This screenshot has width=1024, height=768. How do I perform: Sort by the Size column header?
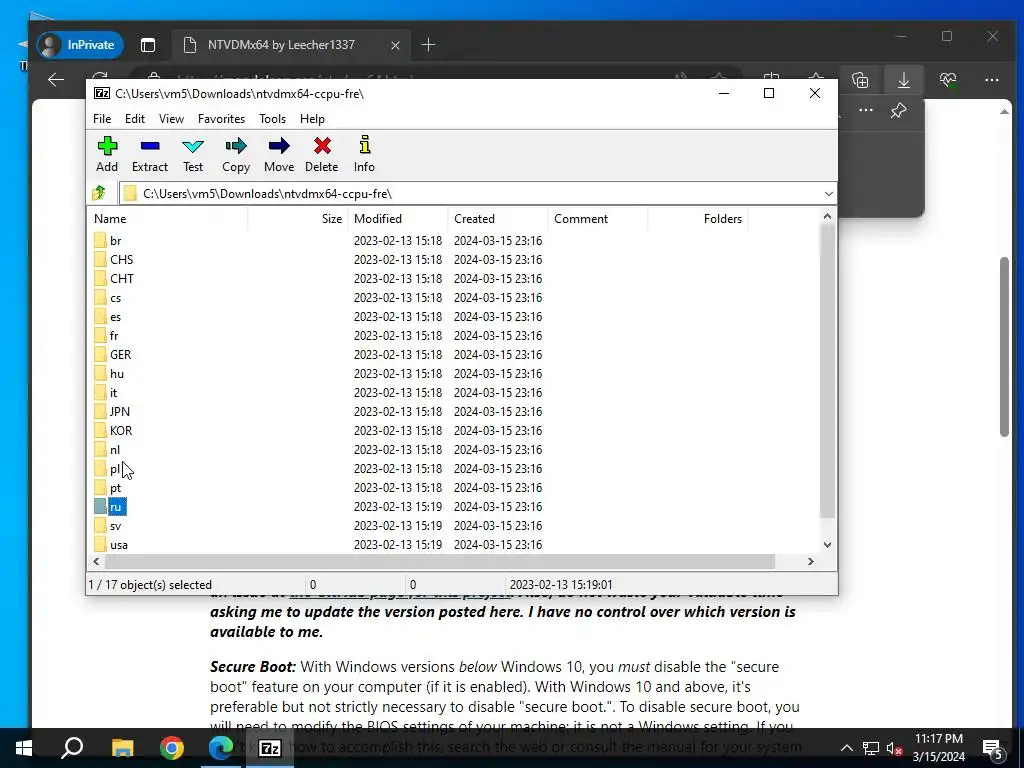click(x=298, y=219)
